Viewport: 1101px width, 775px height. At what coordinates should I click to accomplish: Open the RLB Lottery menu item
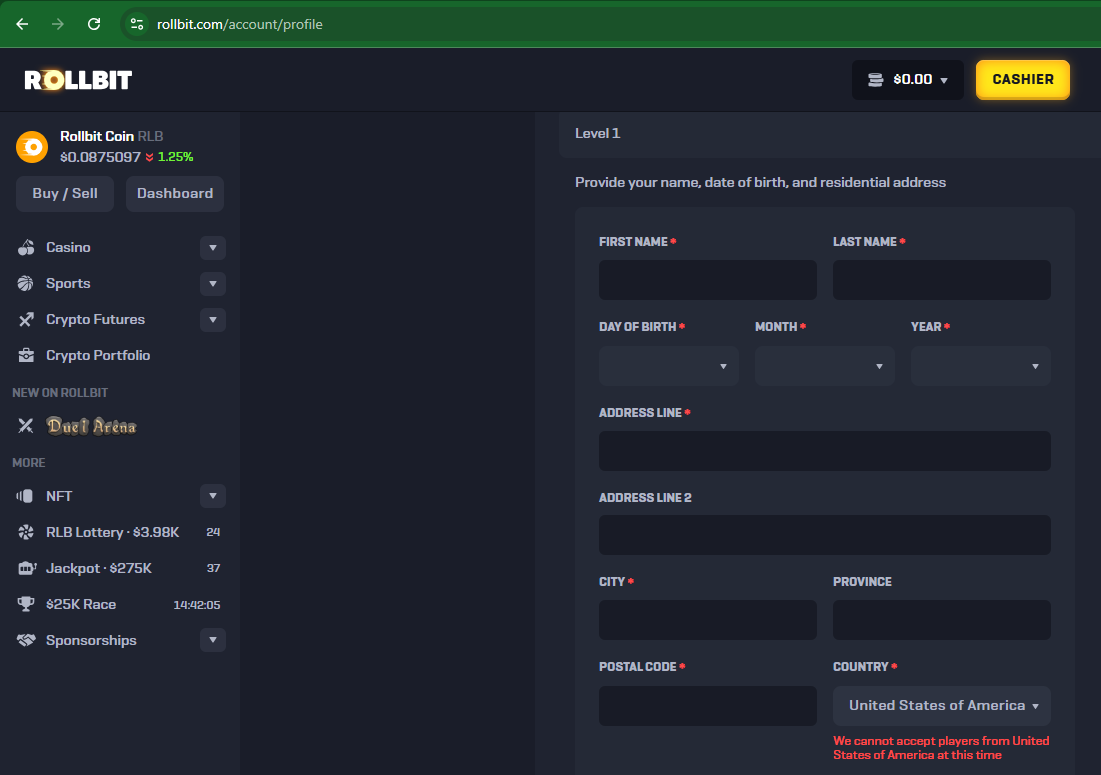point(112,533)
